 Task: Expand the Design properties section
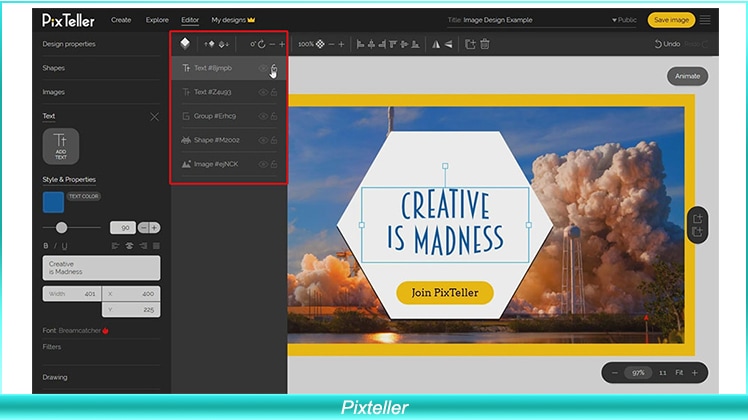click(x=70, y=44)
